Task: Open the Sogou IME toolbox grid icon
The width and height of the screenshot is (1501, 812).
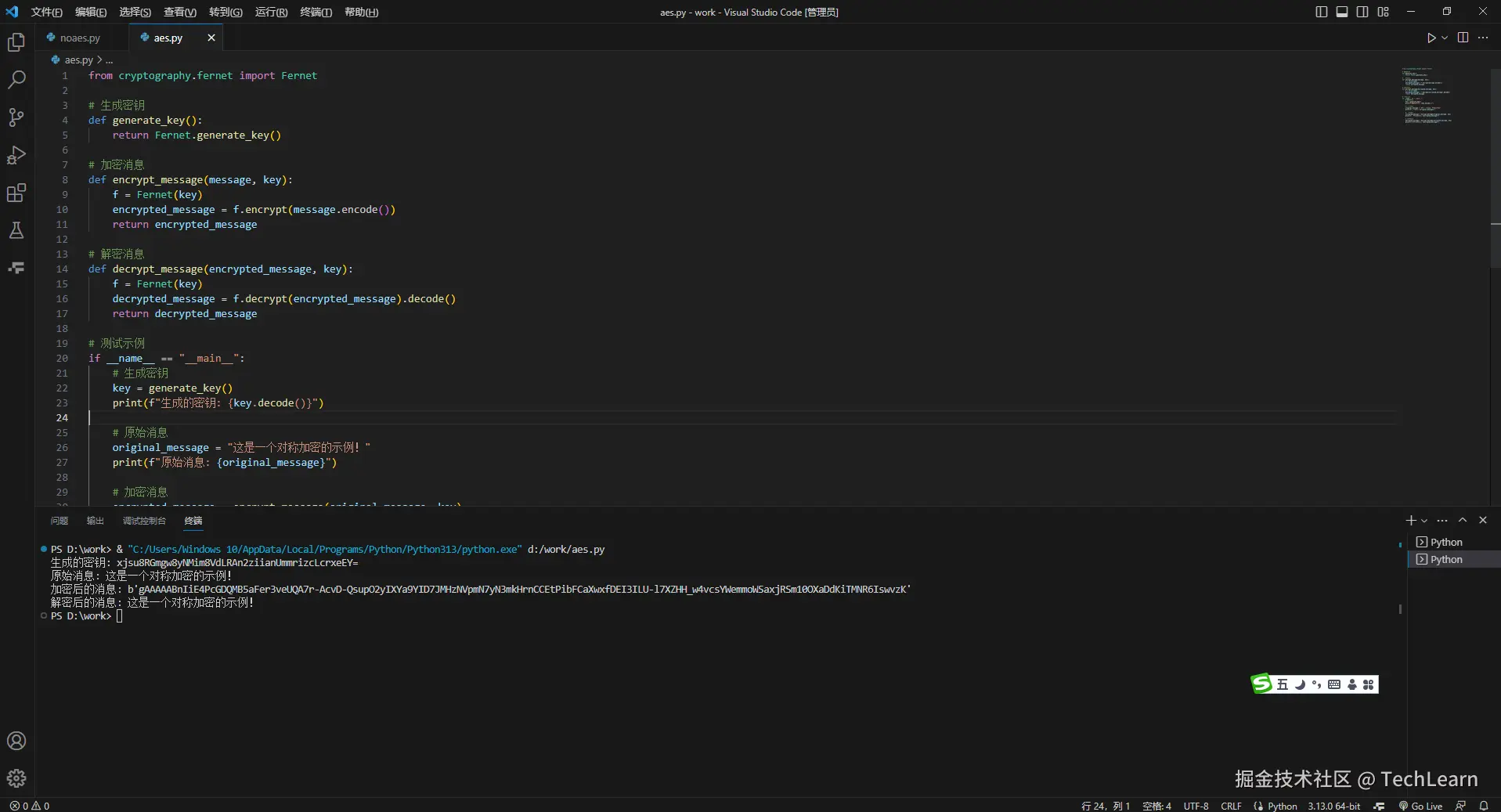Action: click(1368, 684)
